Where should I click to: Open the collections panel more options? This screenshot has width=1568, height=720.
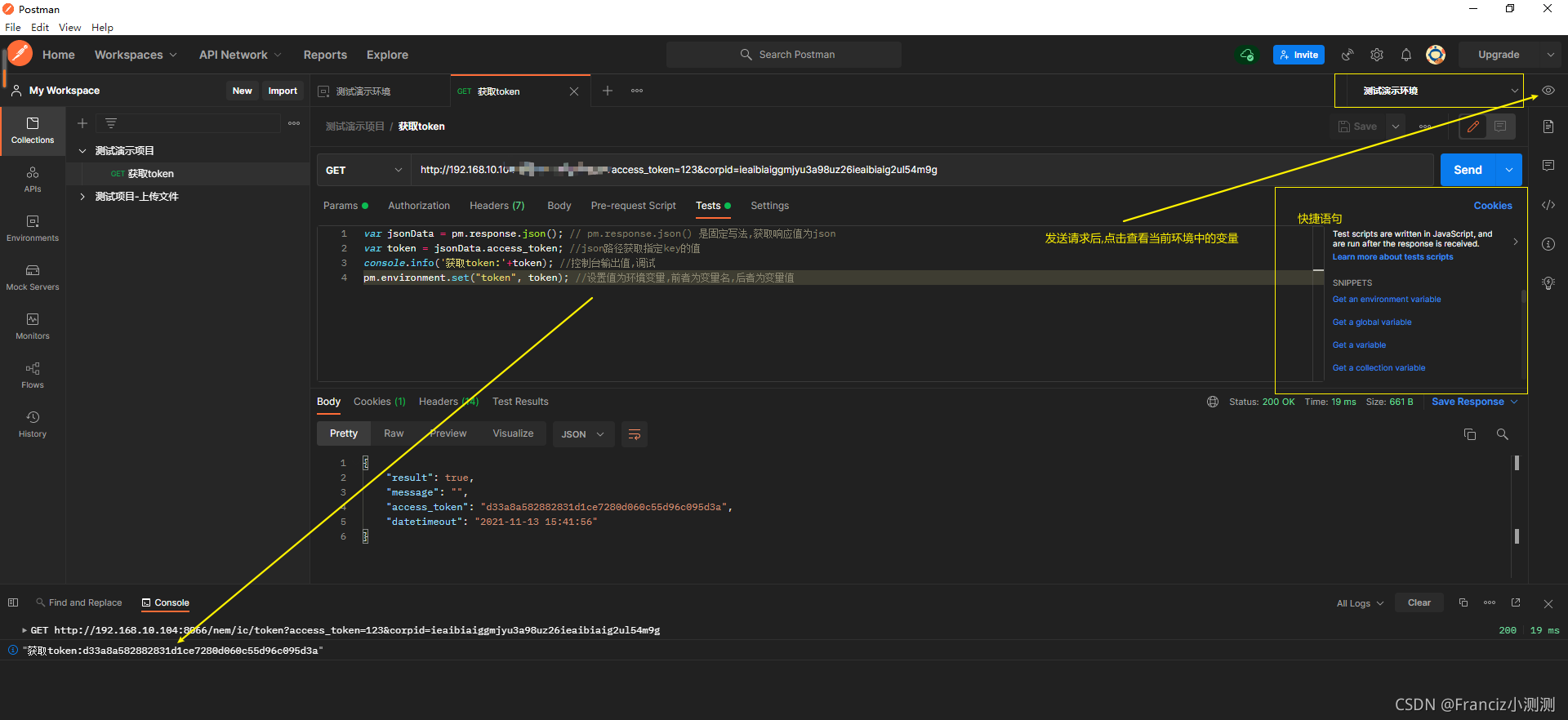[x=294, y=123]
